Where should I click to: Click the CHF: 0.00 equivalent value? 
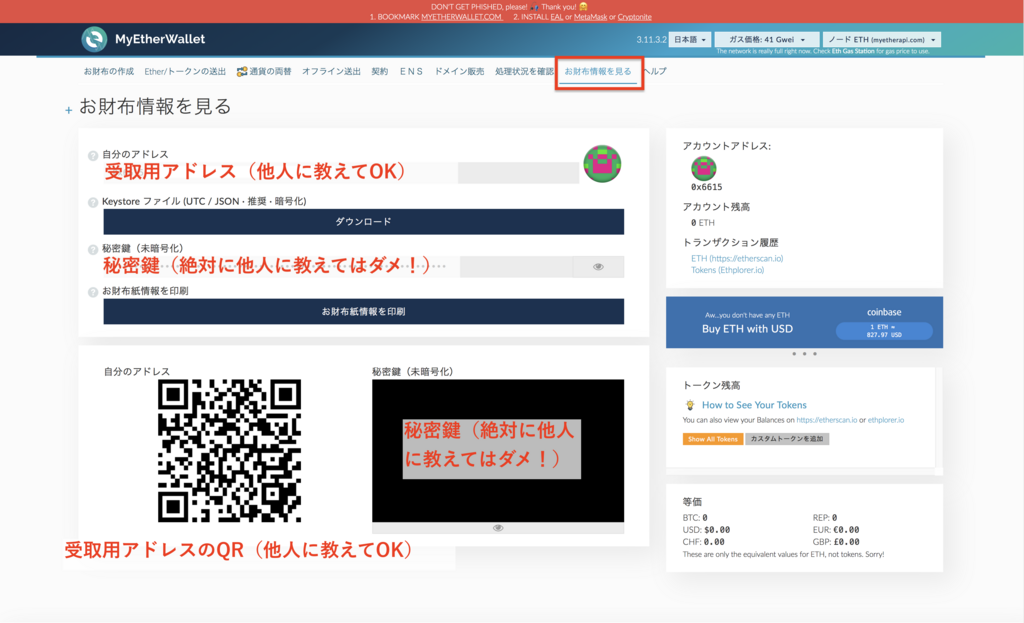[703, 542]
